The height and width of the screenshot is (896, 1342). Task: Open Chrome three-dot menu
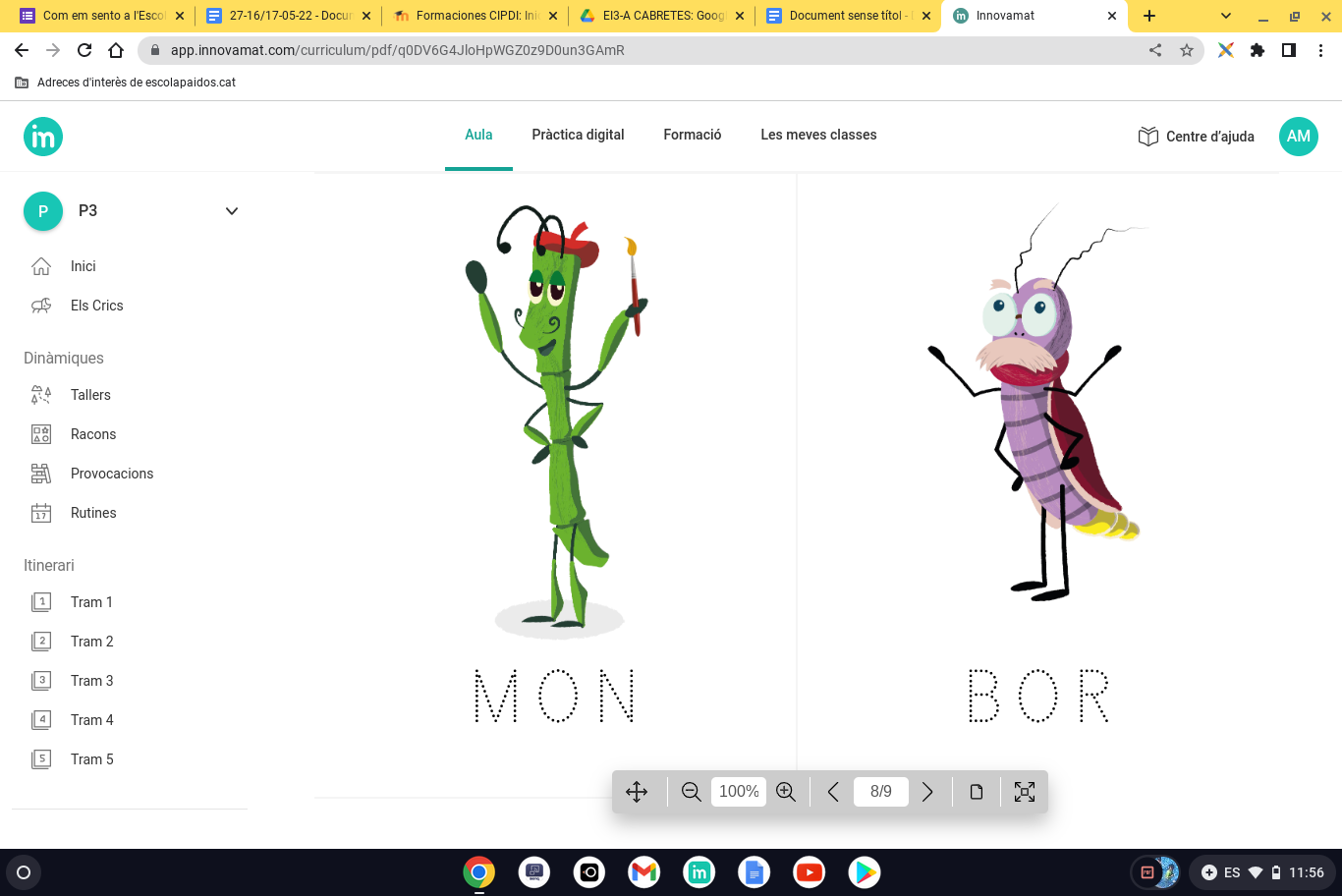click(x=1320, y=50)
